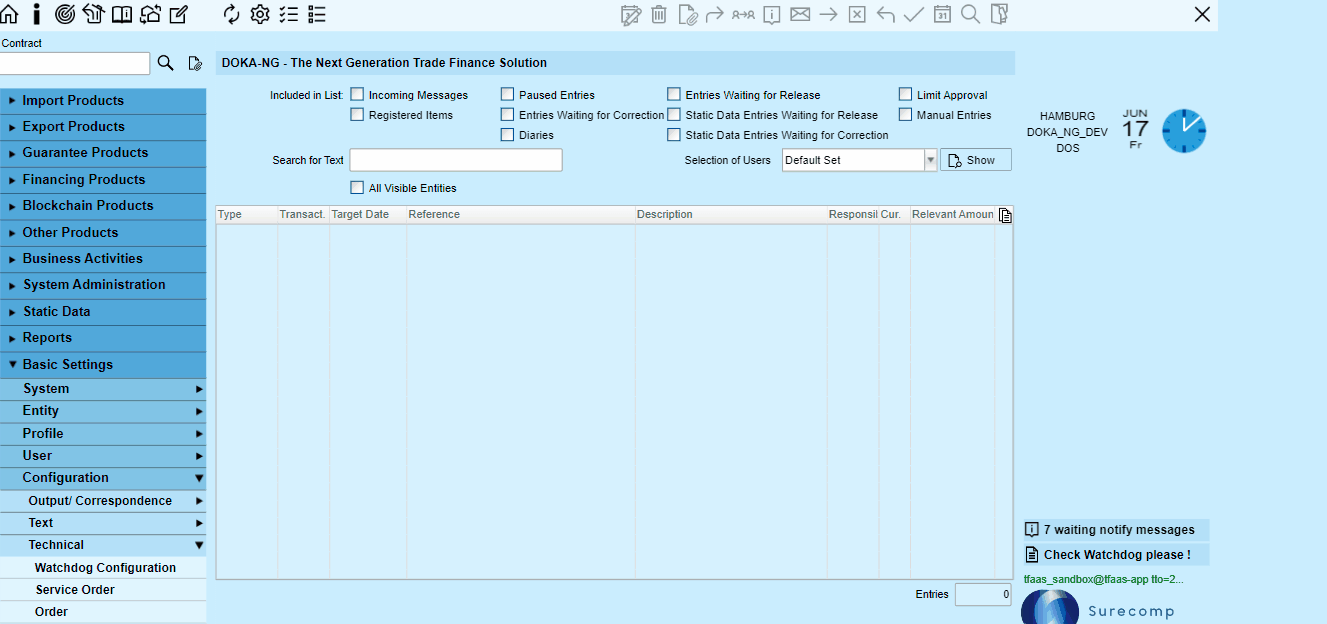Click the calendar with pencil icon
The width and height of the screenshot is (1327, 624).
pyautogui.click(x=630, y=14)
